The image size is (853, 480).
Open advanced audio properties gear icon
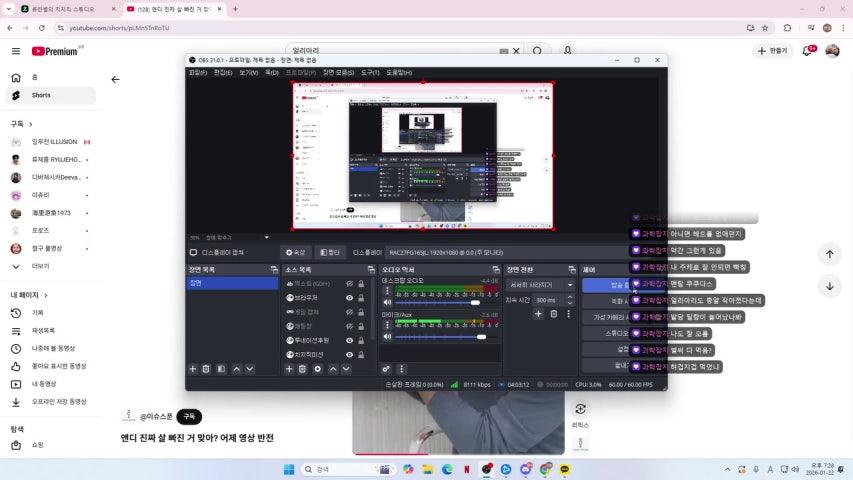tap(386, 369)
